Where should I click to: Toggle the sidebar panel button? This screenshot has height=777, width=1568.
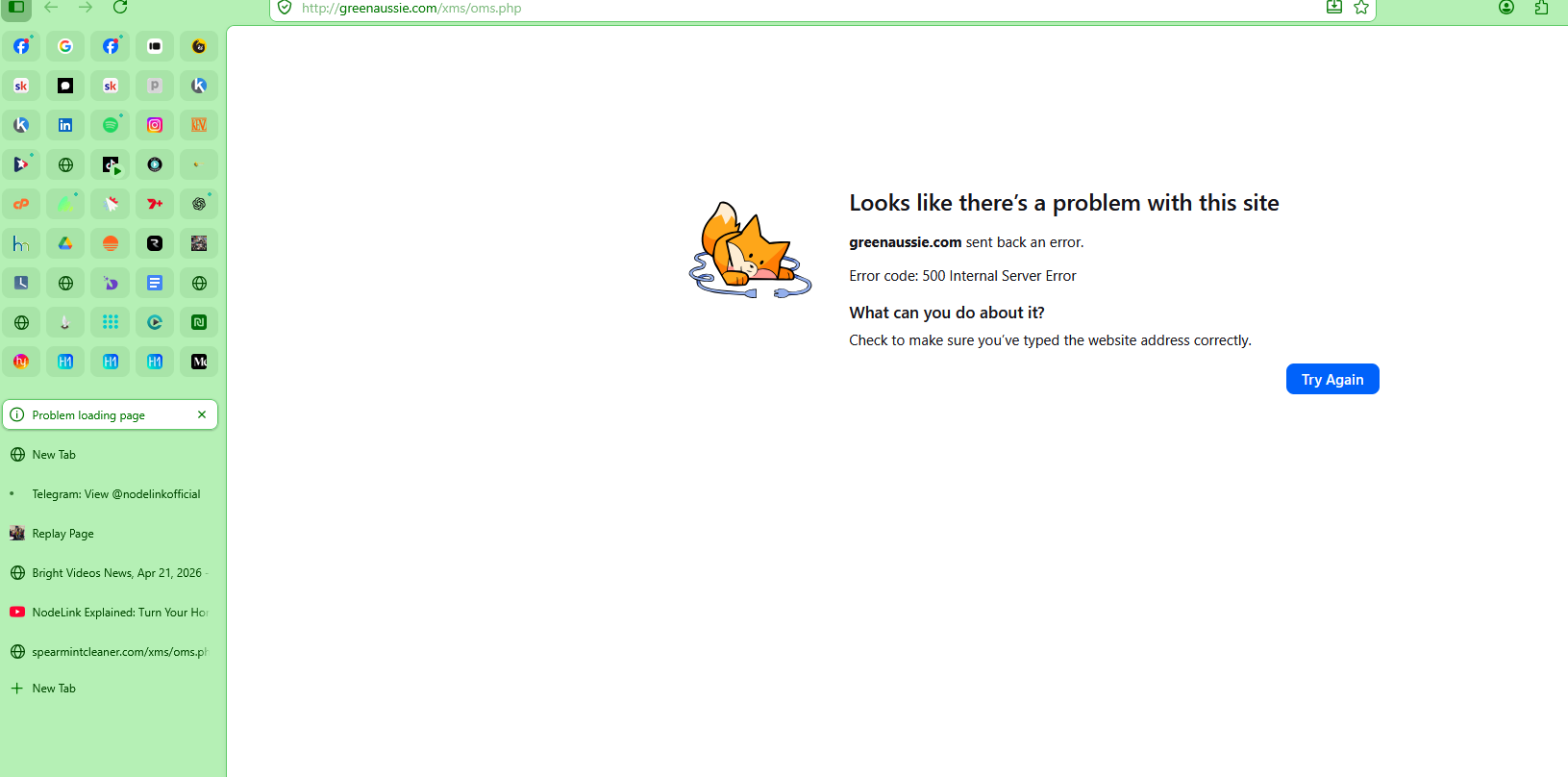point(16,8)
